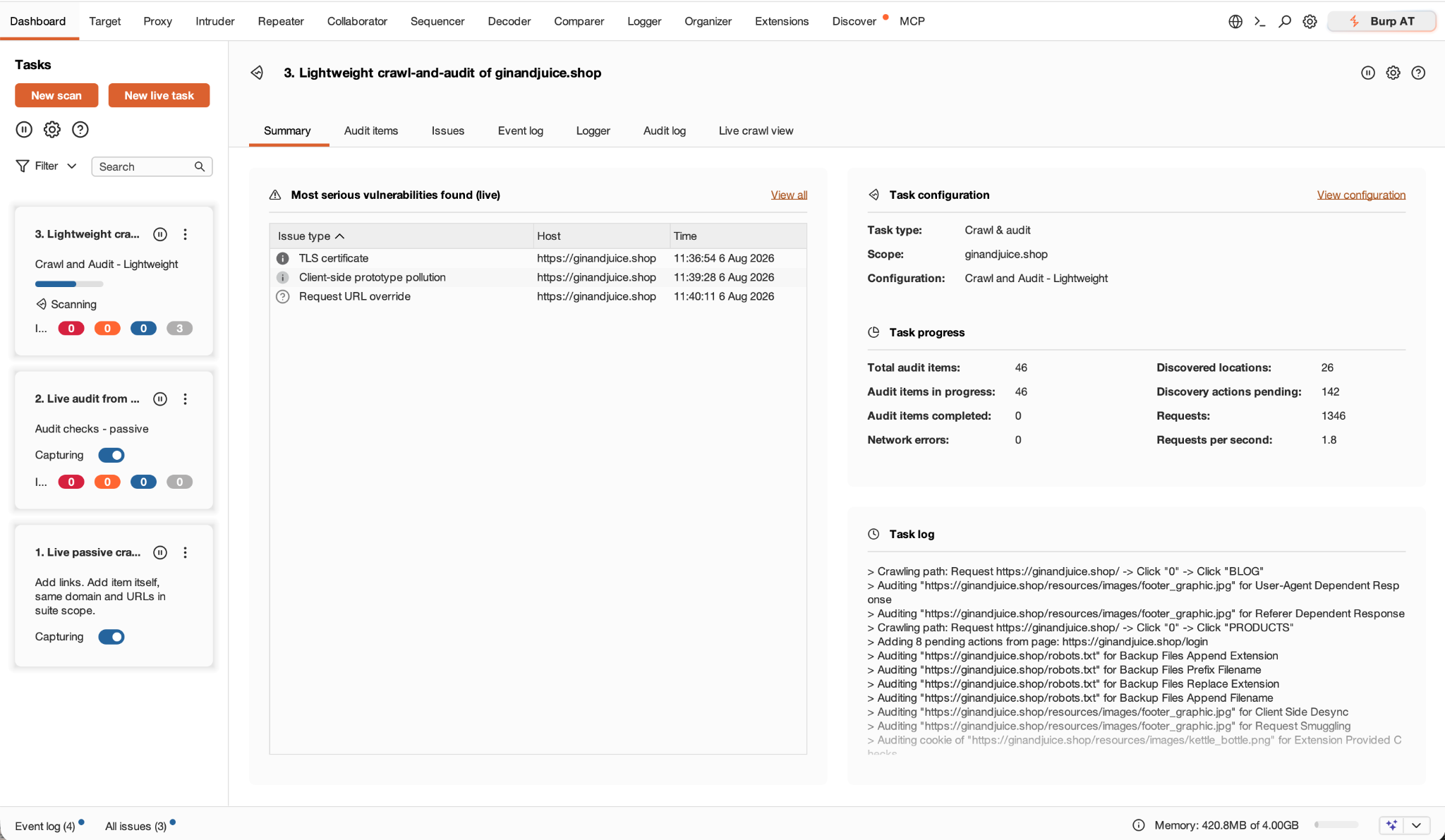Switch to the Issues tab
The width and height of the screenshot is (1445, 840).
pos(448,131)
